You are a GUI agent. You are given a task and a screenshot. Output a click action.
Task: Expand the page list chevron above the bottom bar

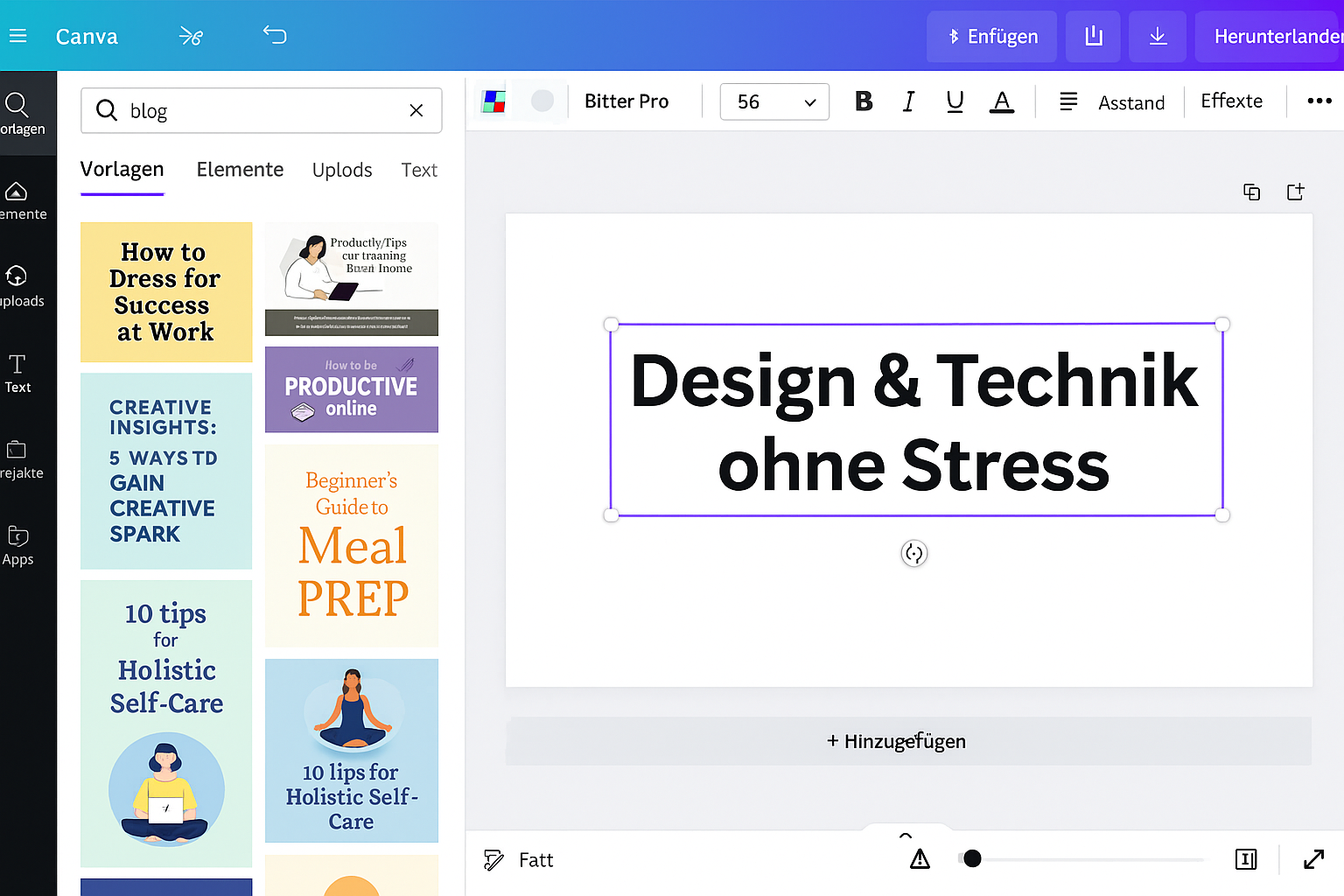tap(906, 836)
